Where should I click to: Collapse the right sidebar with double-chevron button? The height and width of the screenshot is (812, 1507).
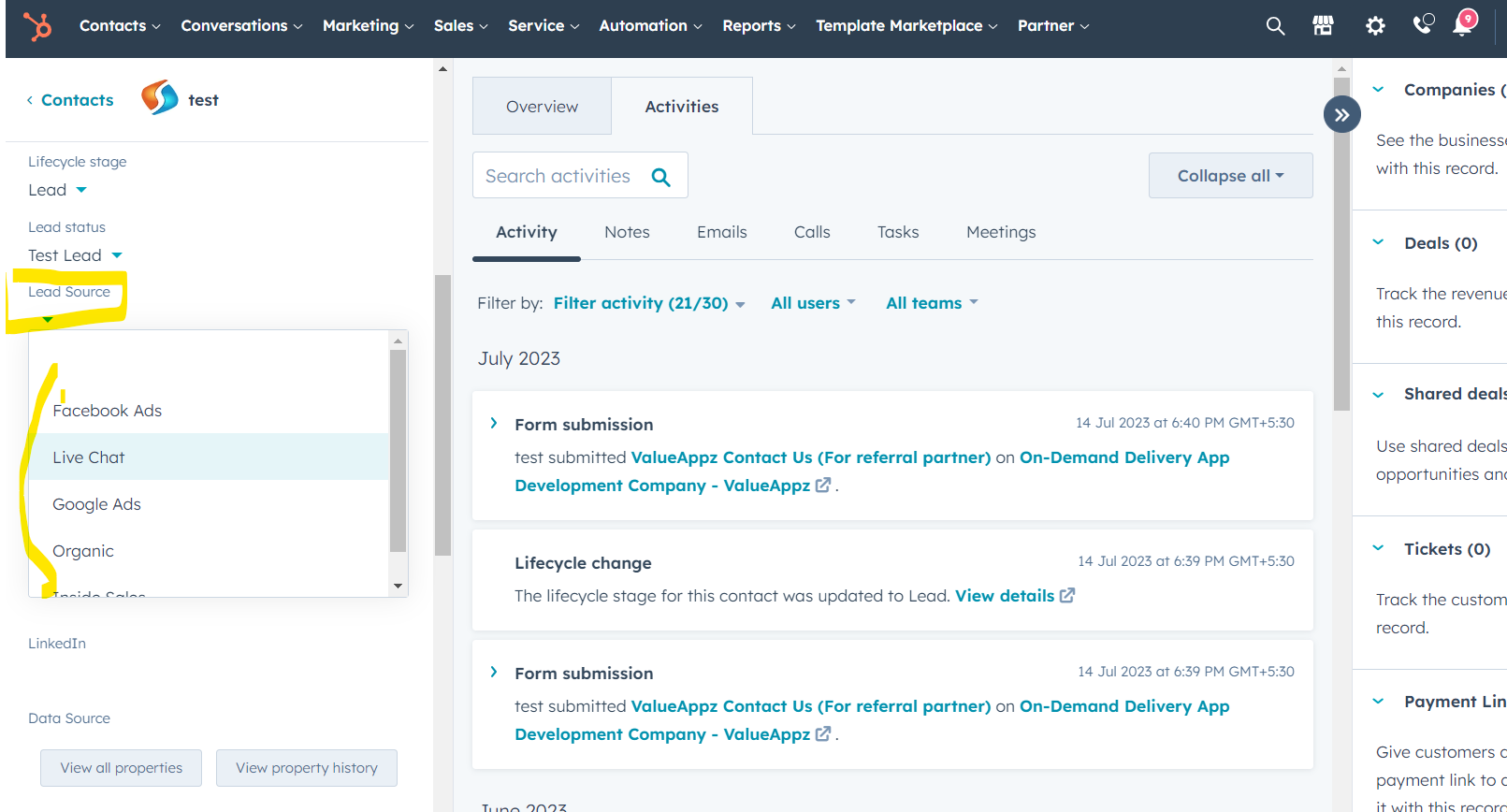click(x=1342, y=115)
